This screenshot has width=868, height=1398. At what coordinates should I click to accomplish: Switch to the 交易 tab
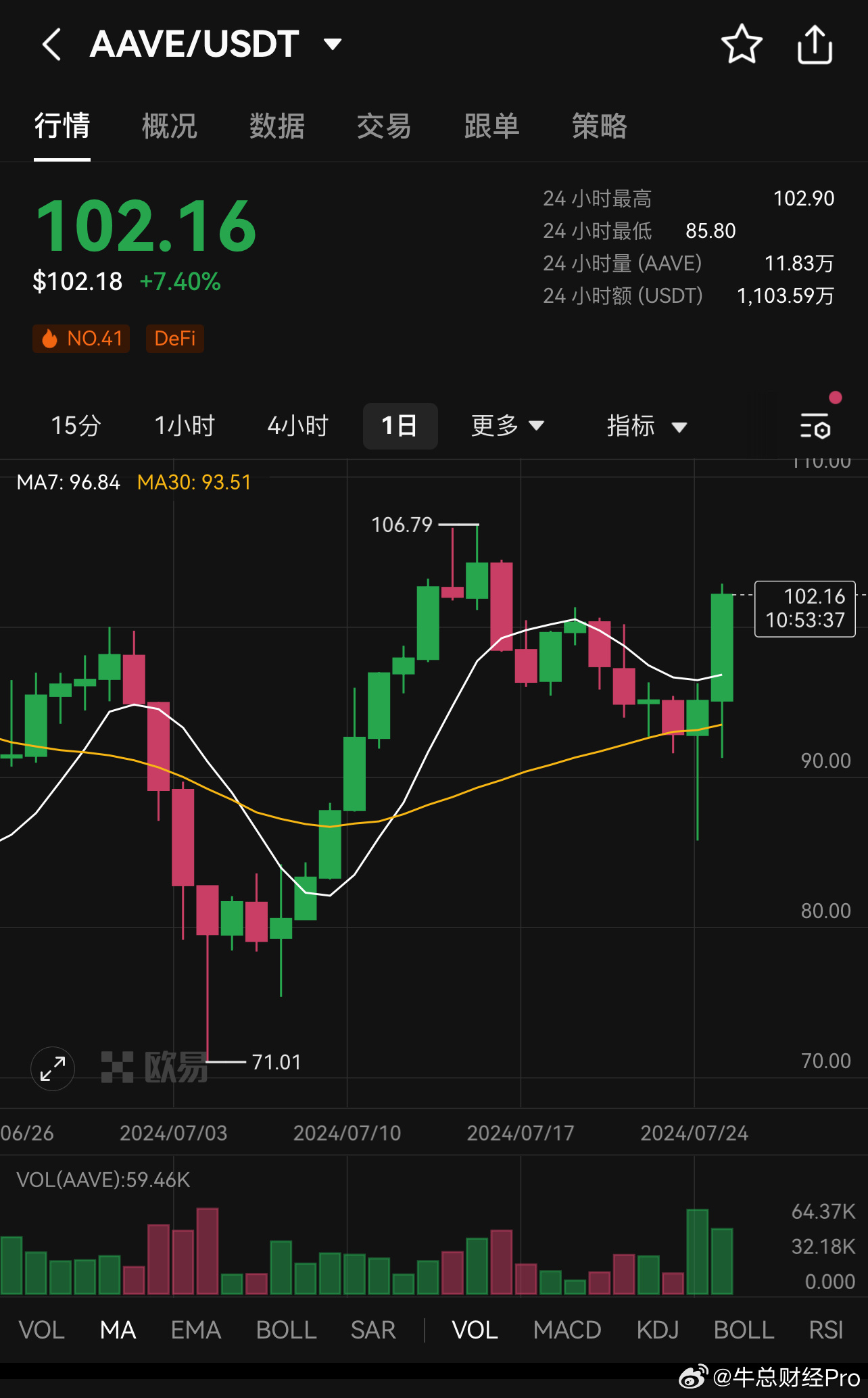coord(384,126)
